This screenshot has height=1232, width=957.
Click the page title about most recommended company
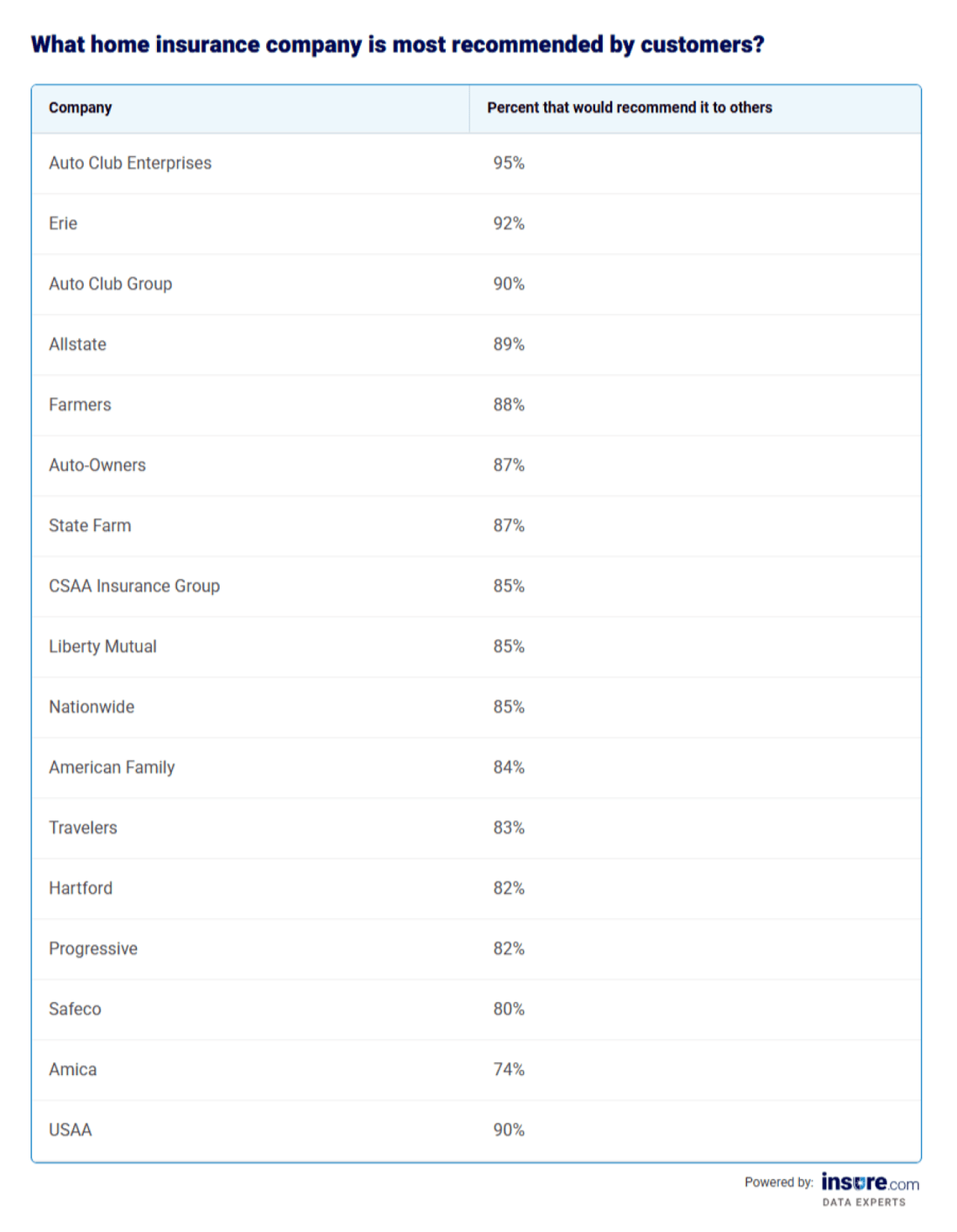pos(397,44)
